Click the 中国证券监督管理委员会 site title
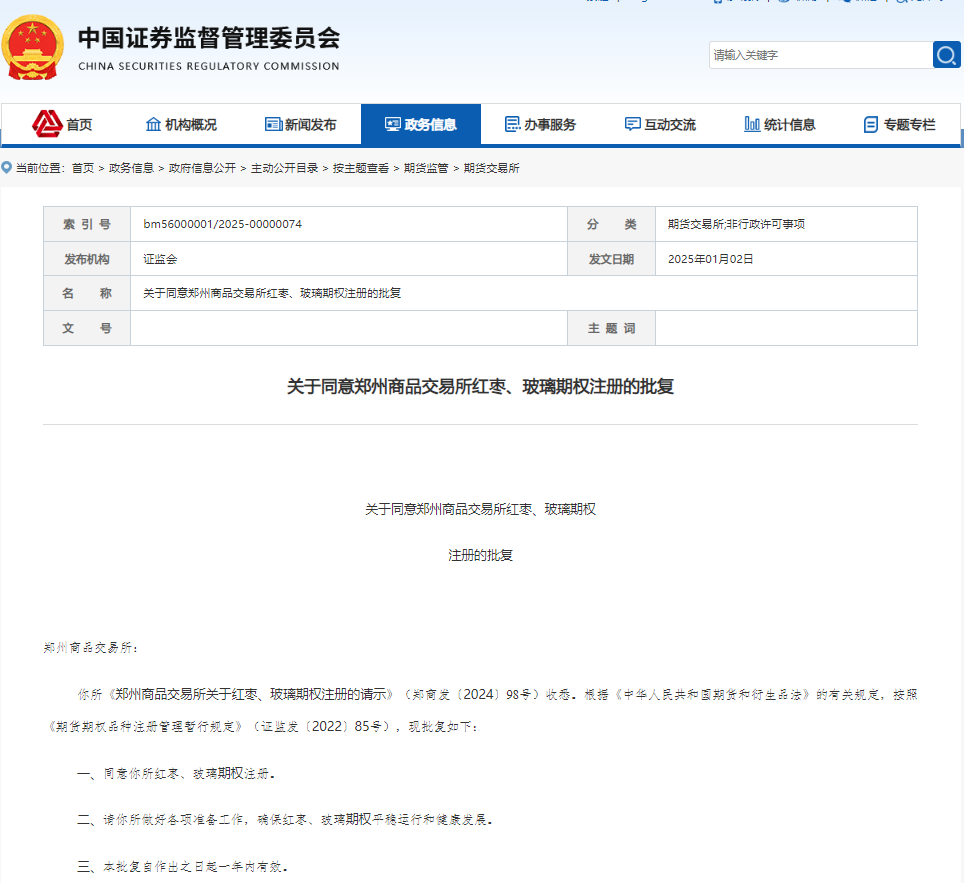 tap(208, 38)
